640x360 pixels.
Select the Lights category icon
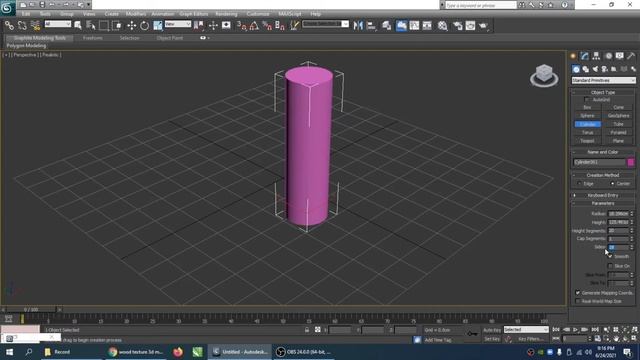(x=595, y=69)
